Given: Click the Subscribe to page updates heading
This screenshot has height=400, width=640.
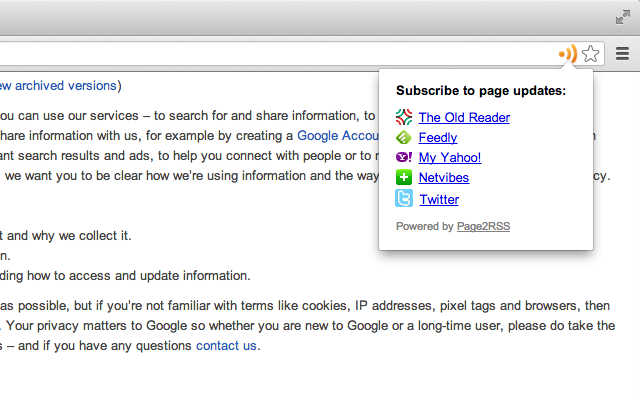Looking at the screenshot, I should point(481,91).
